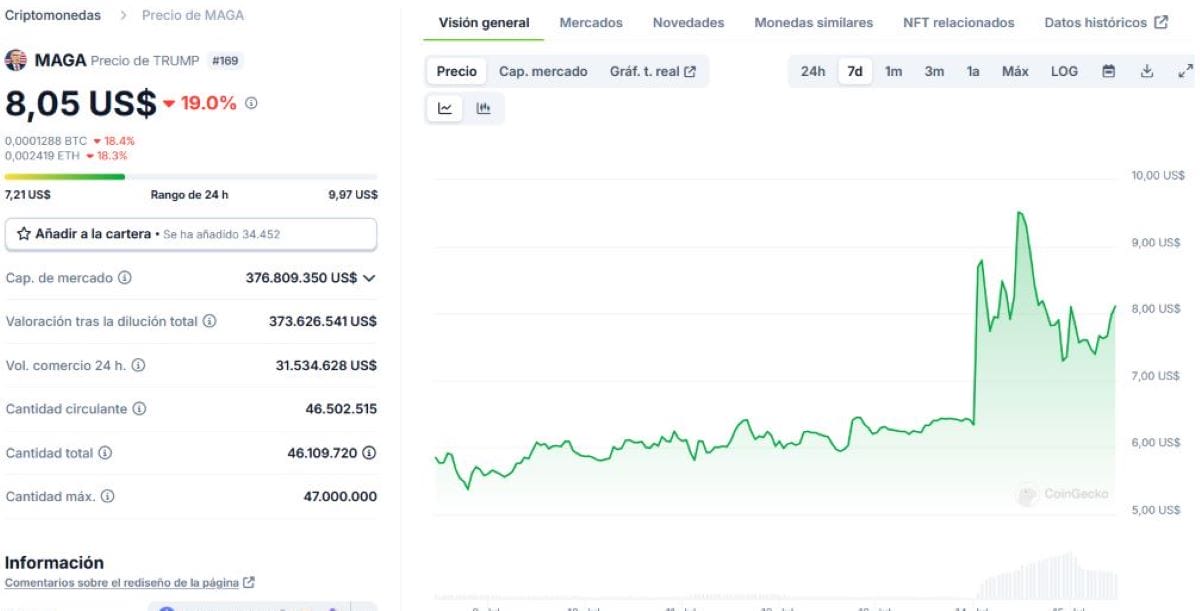Set chart range to 3m
This screenshot has height=611, width=1200.
point(934,71)
